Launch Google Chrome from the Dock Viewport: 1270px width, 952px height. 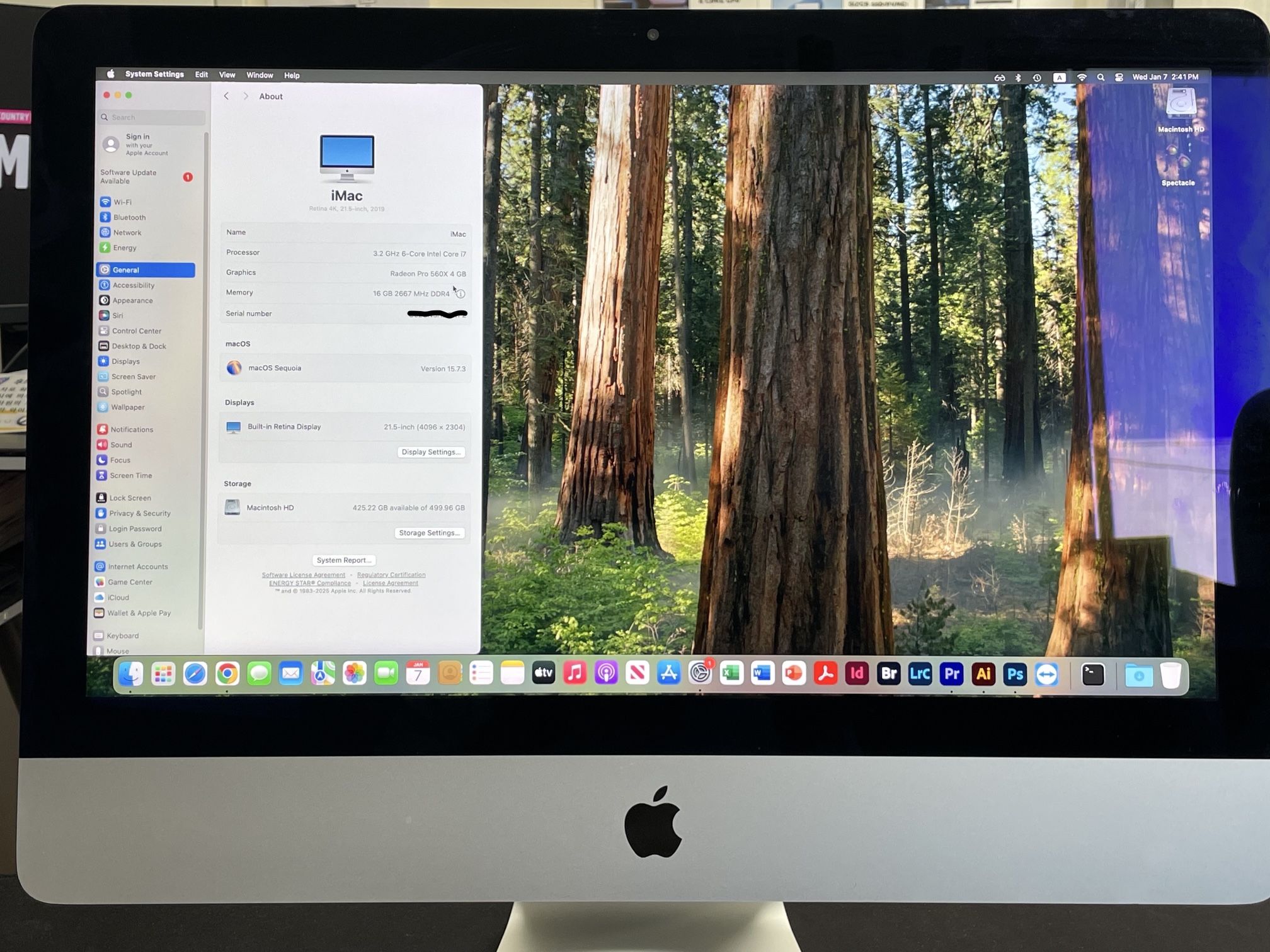[227, 674]
